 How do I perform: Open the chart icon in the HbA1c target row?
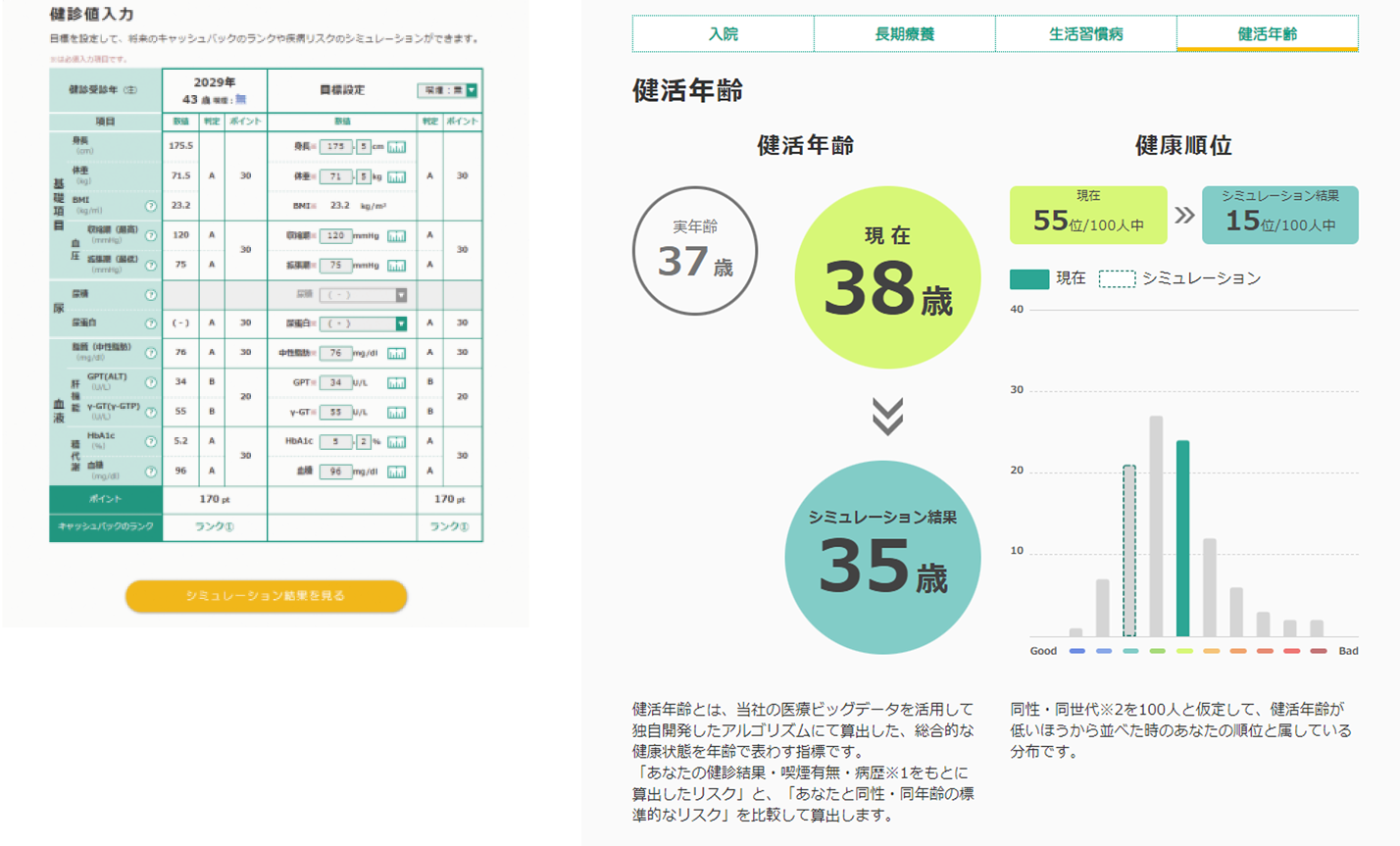[396, 442]
